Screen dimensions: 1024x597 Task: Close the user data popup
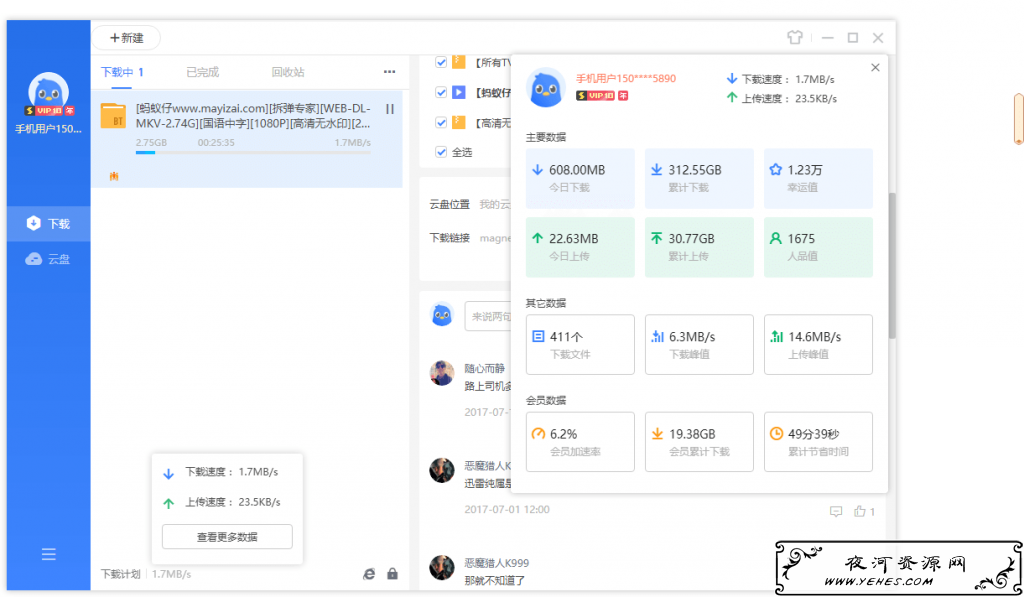(875, 67)
